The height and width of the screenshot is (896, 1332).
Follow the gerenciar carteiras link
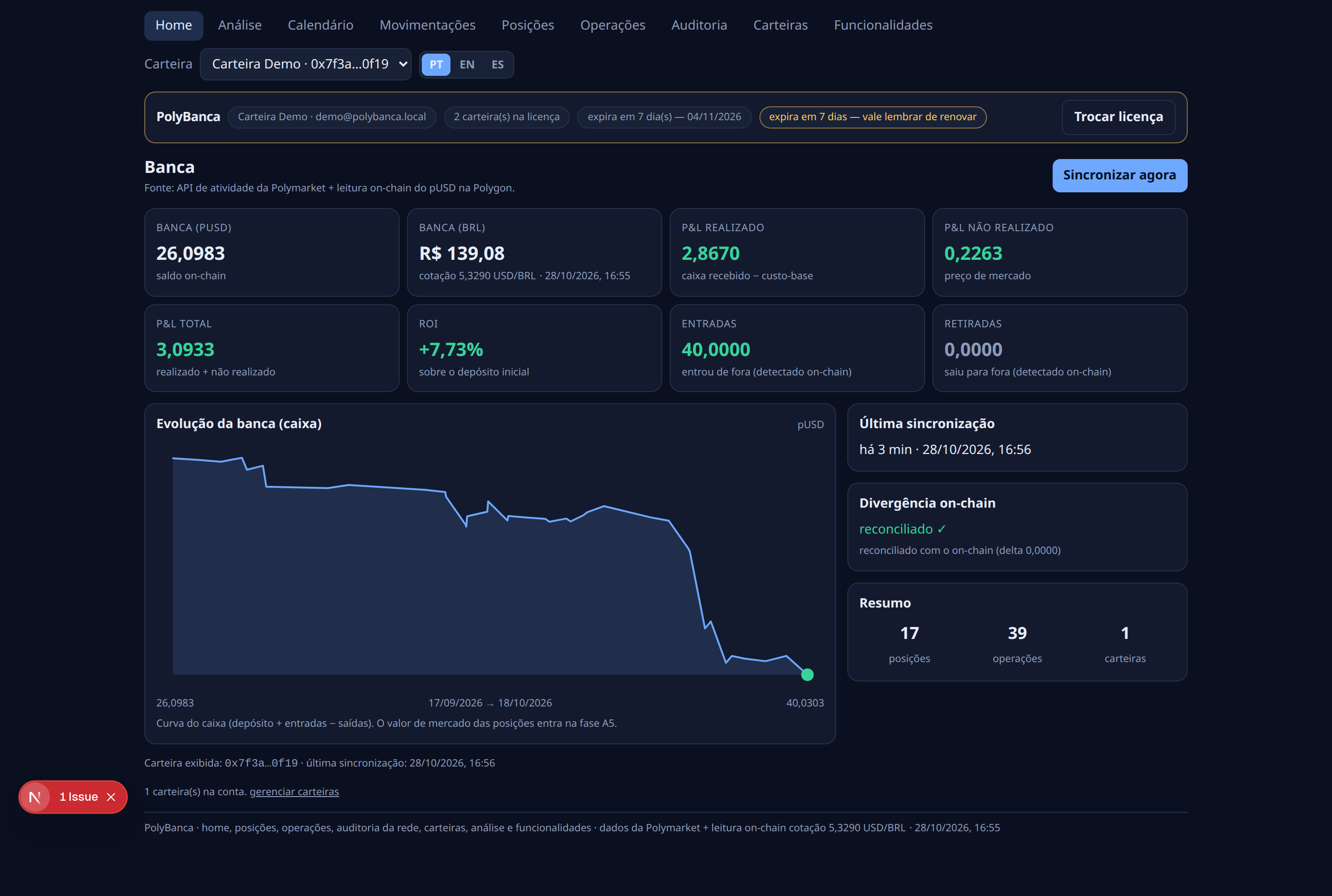click(x=295, y=792)
